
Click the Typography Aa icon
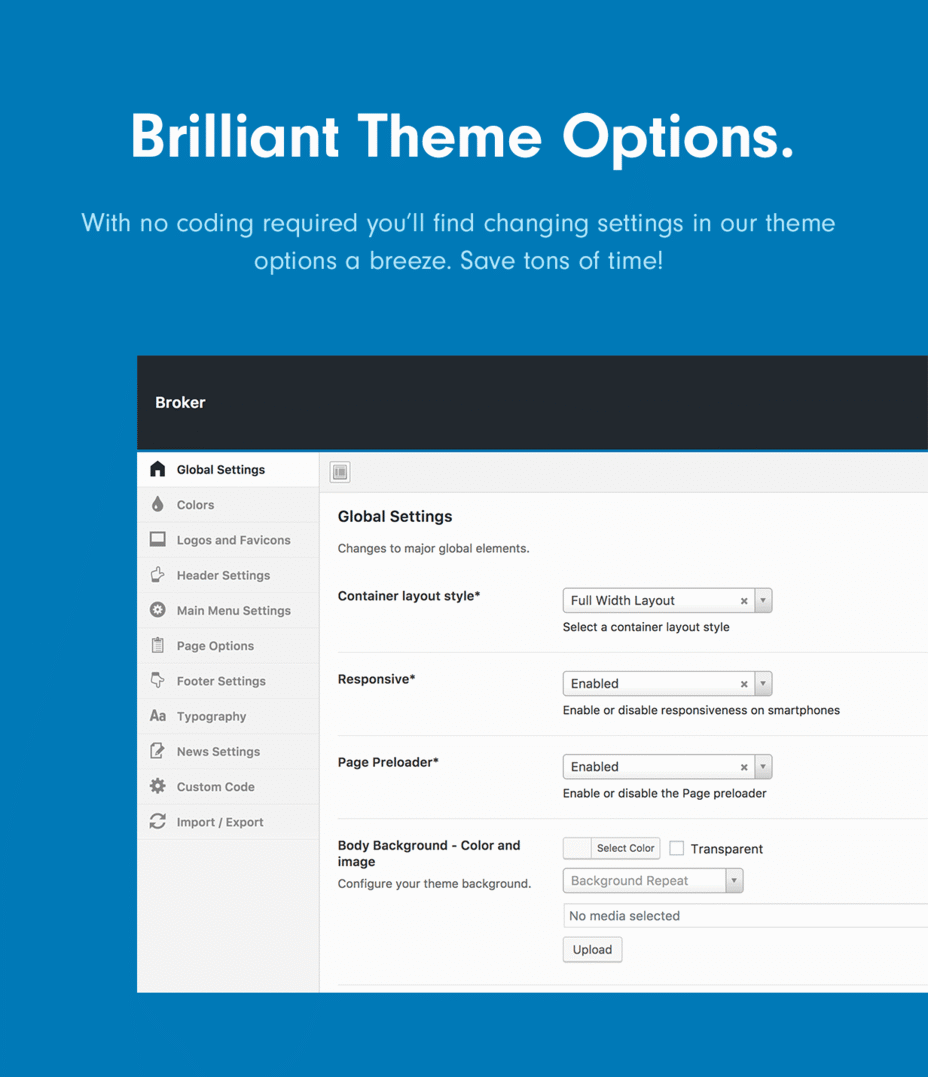pos(157,716)
